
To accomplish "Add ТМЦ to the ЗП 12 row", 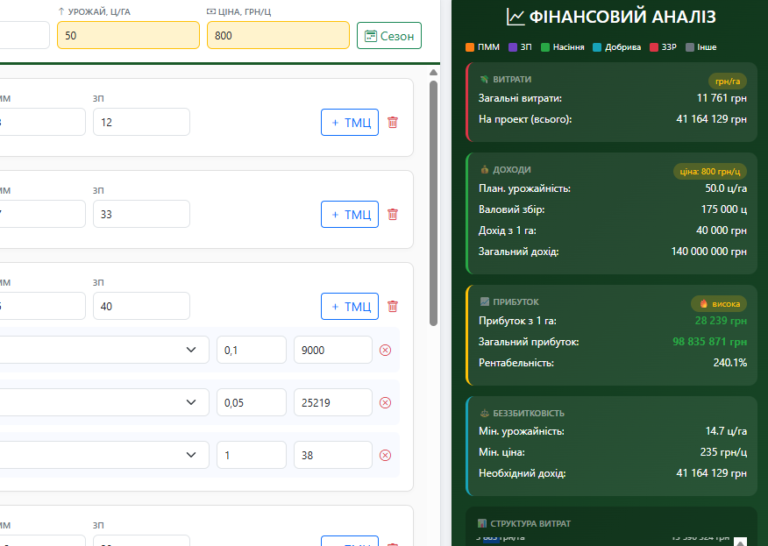I will click(350, 123).
